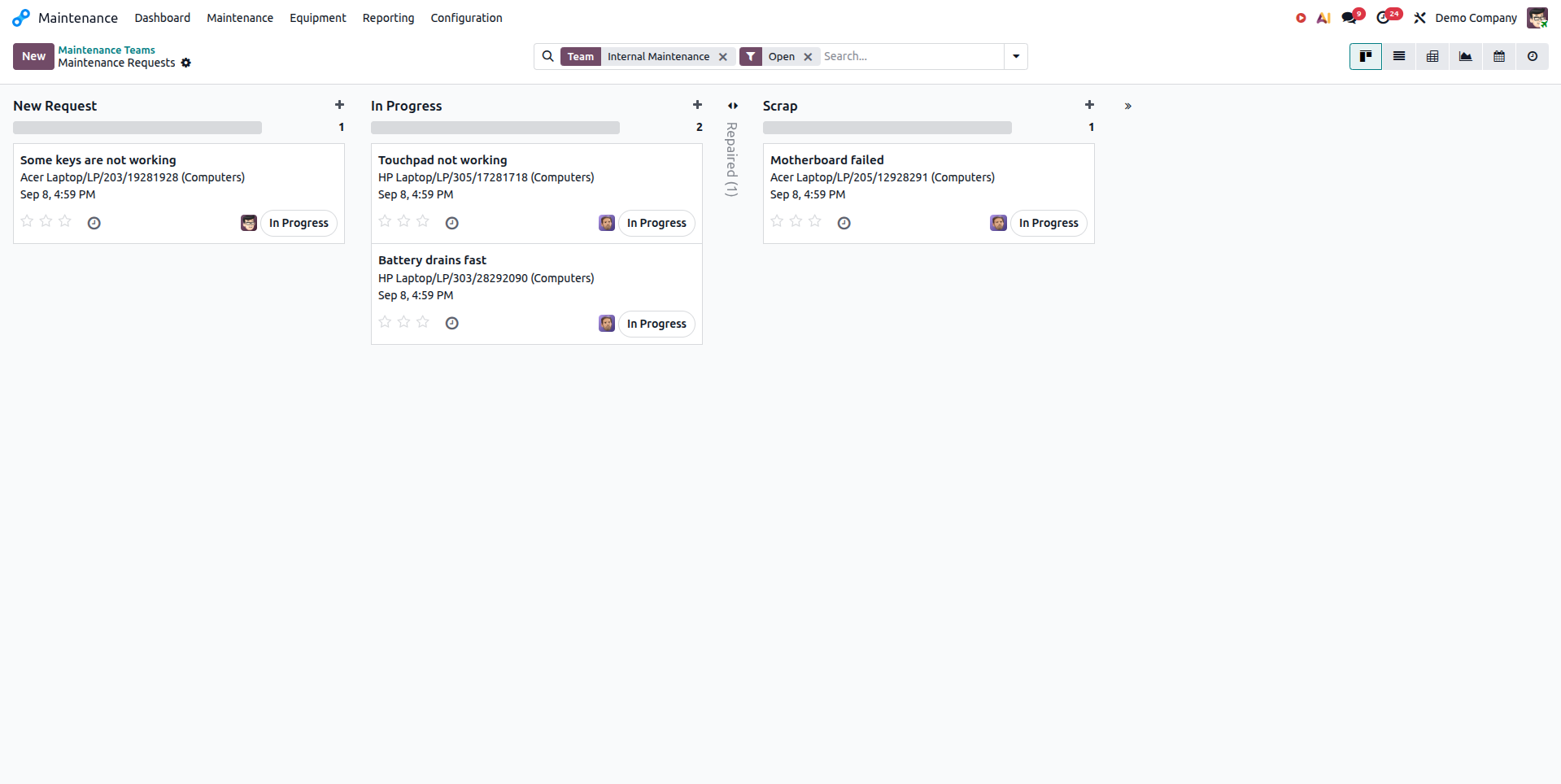Set second star on Touchpad not working card
Image resolution: width=1561 pixels, height=784 pixels.
tap(403, 221)
